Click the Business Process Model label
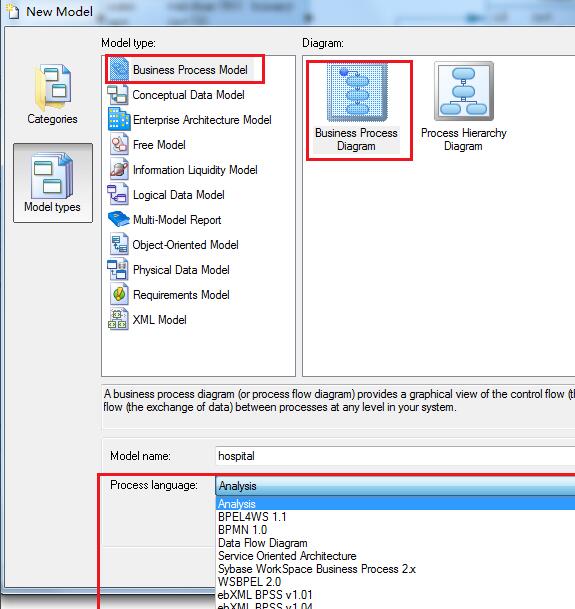Viewport: 575px width, 609px height. click(x=190, y=70)
